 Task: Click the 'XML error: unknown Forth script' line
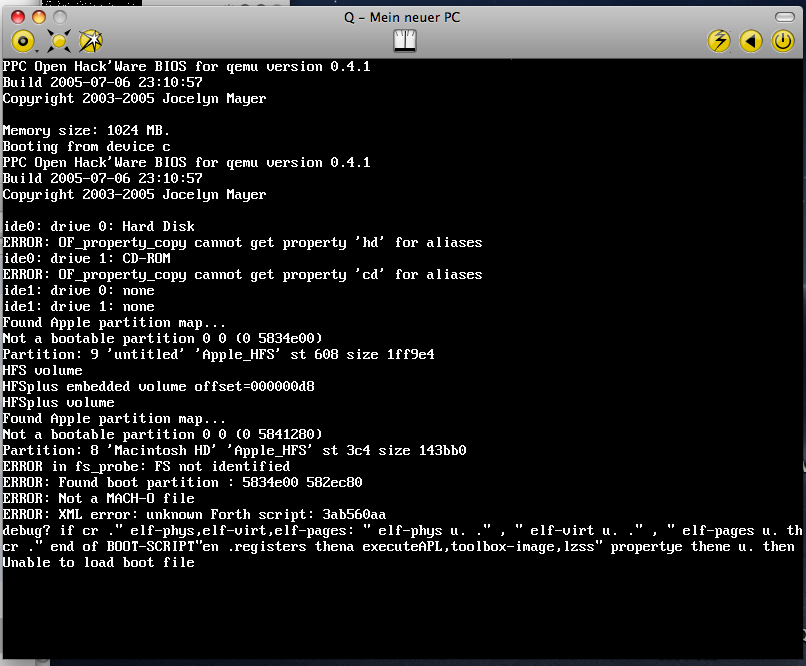[x=194, y=514]
